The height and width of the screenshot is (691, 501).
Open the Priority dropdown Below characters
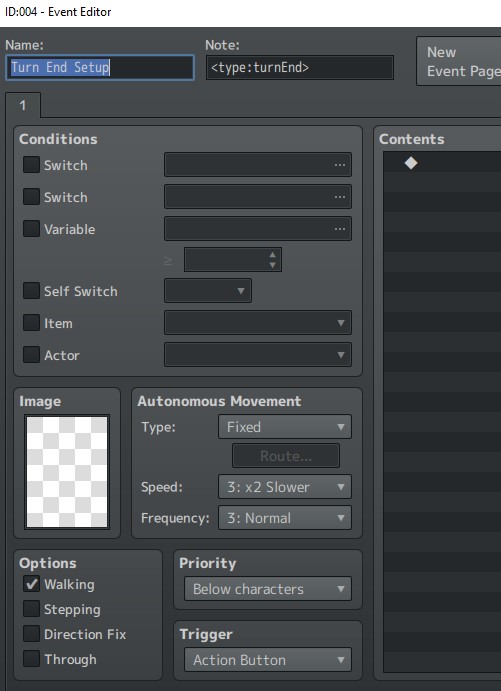coord(268,589)
